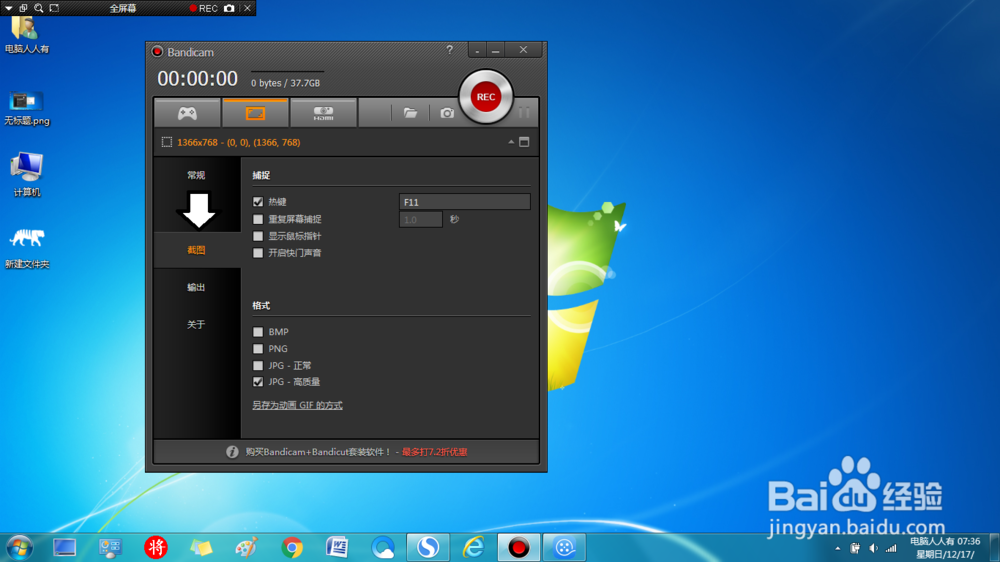The height and width of the screenshot is (562, 1000).
Task: Select the 无标题.png desktop file
Action: [26, 107]
